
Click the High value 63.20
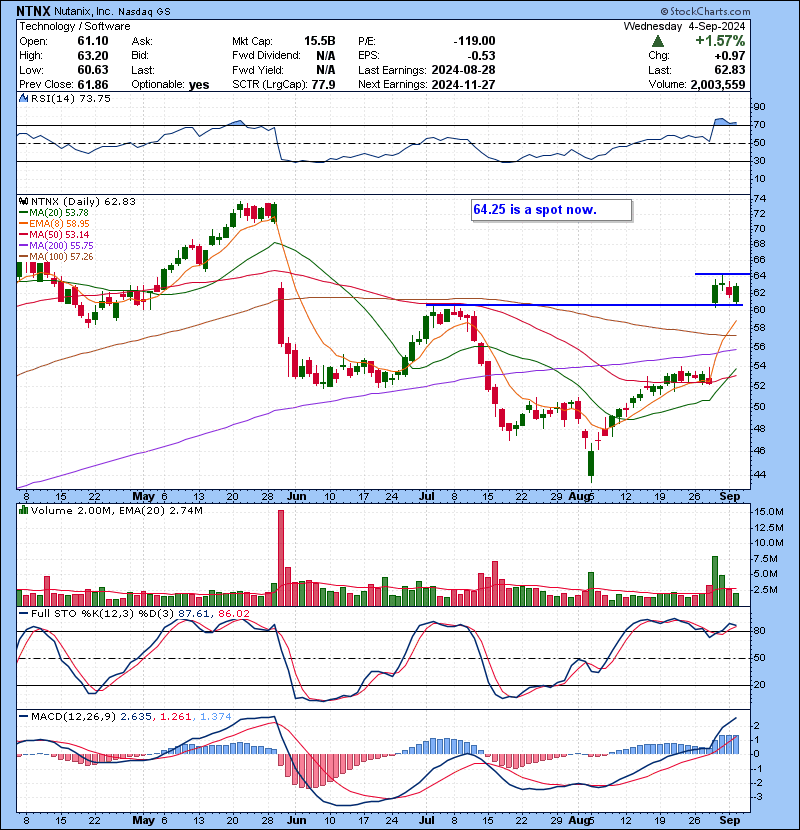93,56
